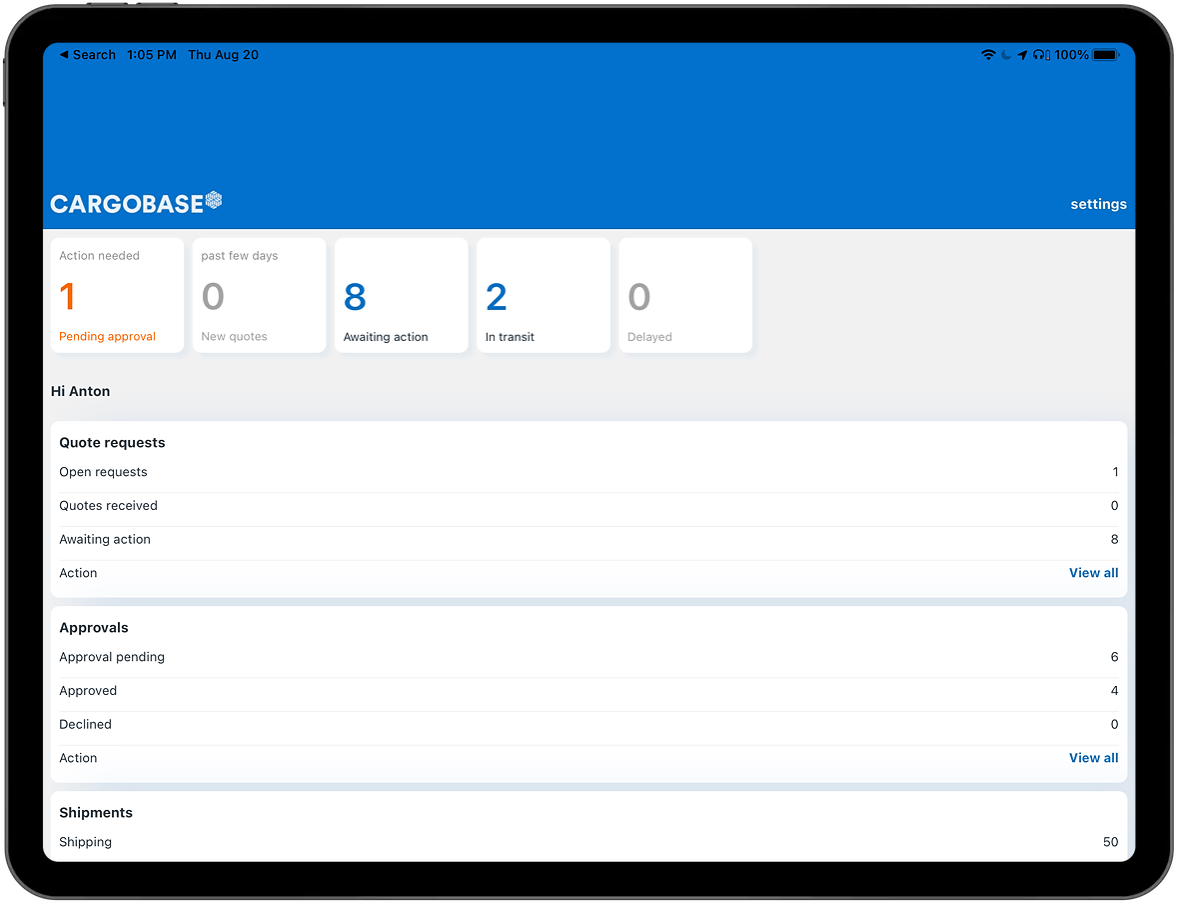Tap the Wi-Fi icon in status bar
The image size is (1177, 903).
tap(988, 55)
